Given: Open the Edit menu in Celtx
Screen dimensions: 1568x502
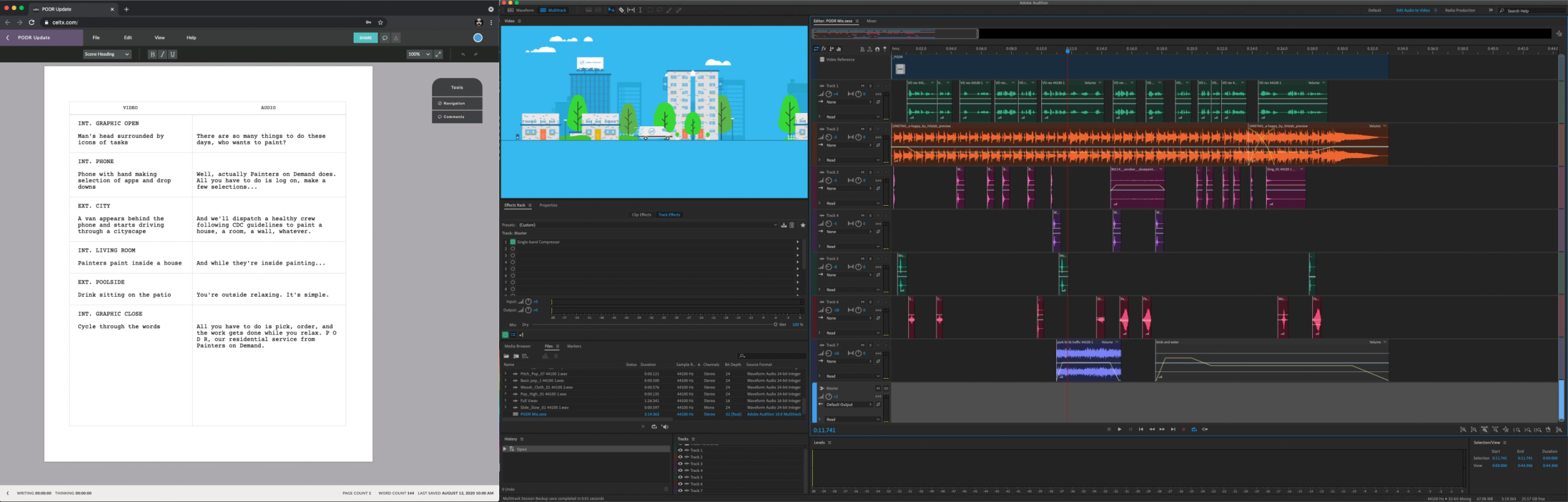Looking at the screenshot, I should point(128,38).
